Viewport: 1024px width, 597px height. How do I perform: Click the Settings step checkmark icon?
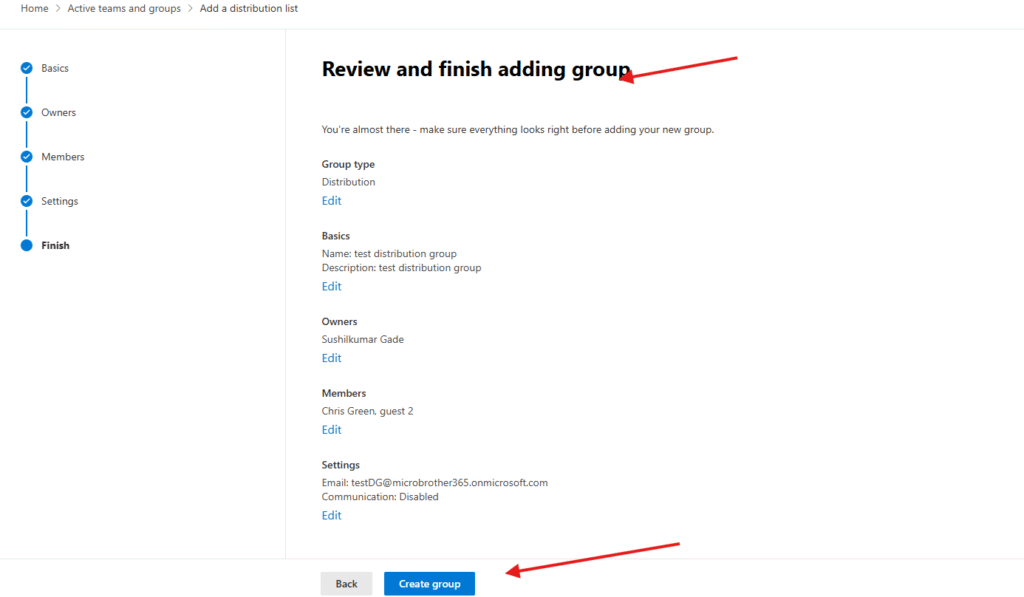[x=27, y=201]
